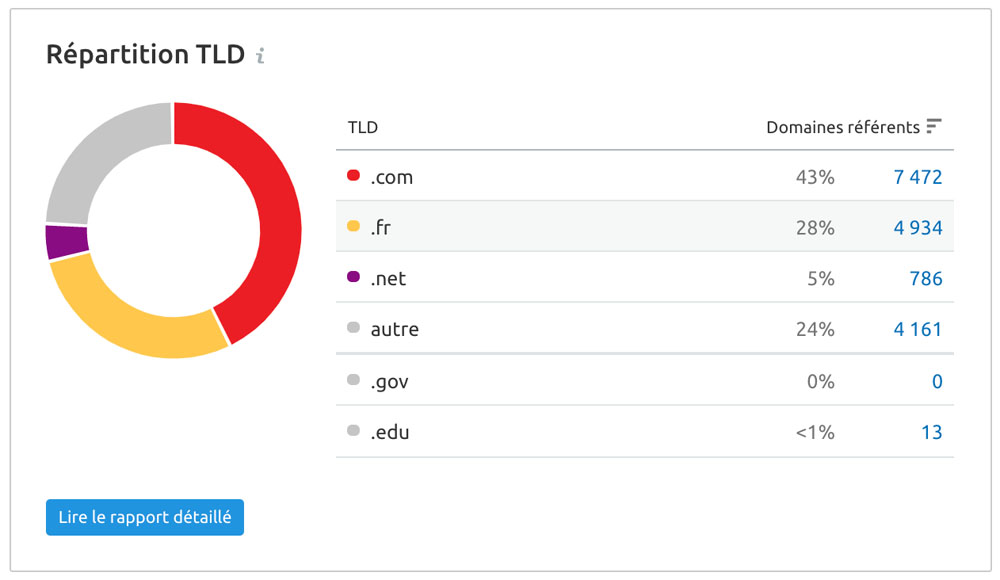
Task: Sort by Domaines référents sort icon
Action: click(934, 126)
